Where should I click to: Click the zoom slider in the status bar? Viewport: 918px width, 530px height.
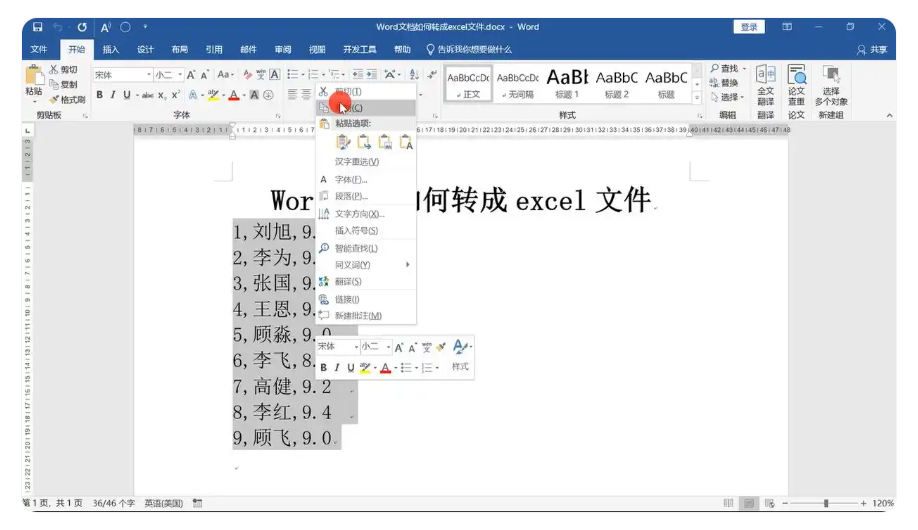(x=825, y=503)
